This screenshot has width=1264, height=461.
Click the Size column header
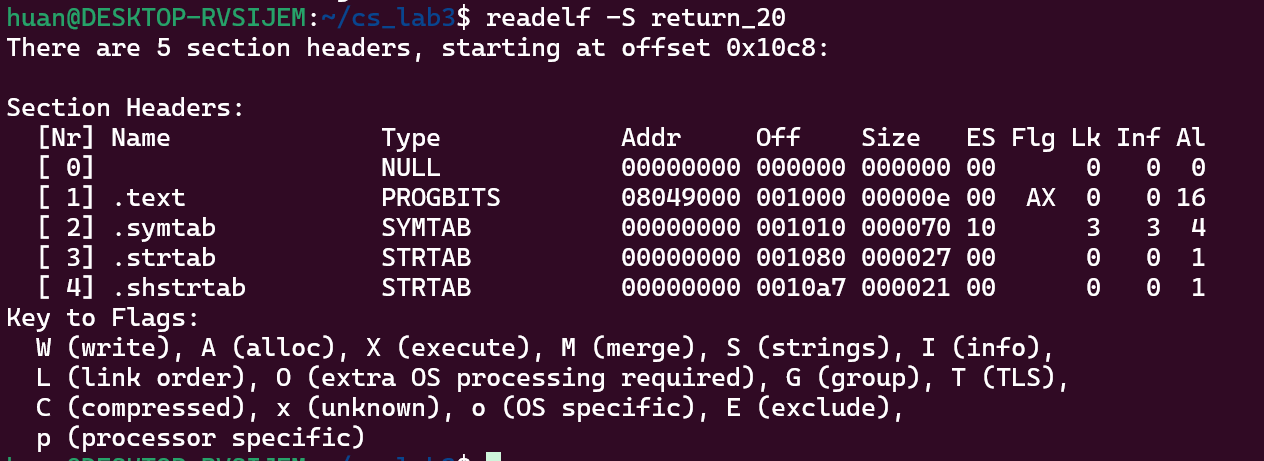[891, 138]
